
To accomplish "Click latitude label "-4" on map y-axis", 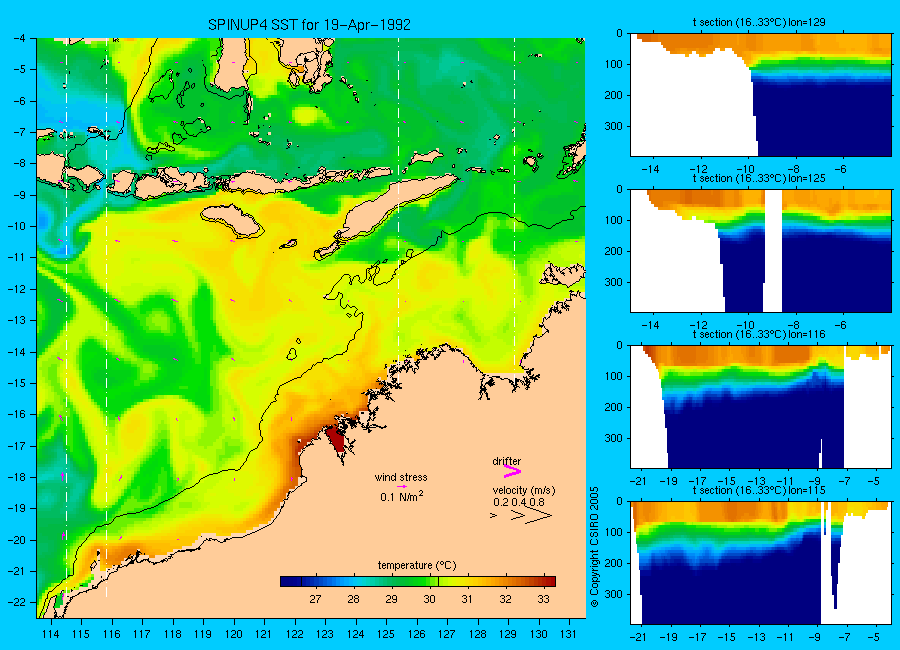I will [20, 38].
